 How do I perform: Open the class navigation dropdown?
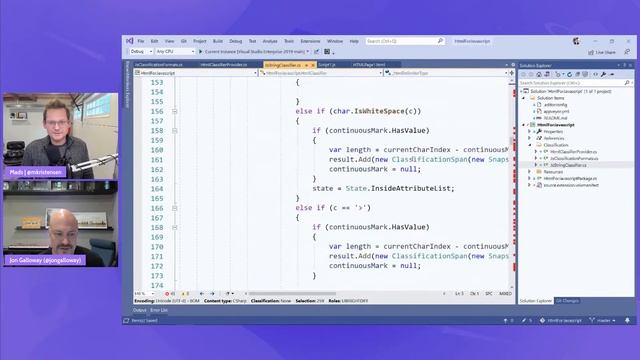click(321, 73)
